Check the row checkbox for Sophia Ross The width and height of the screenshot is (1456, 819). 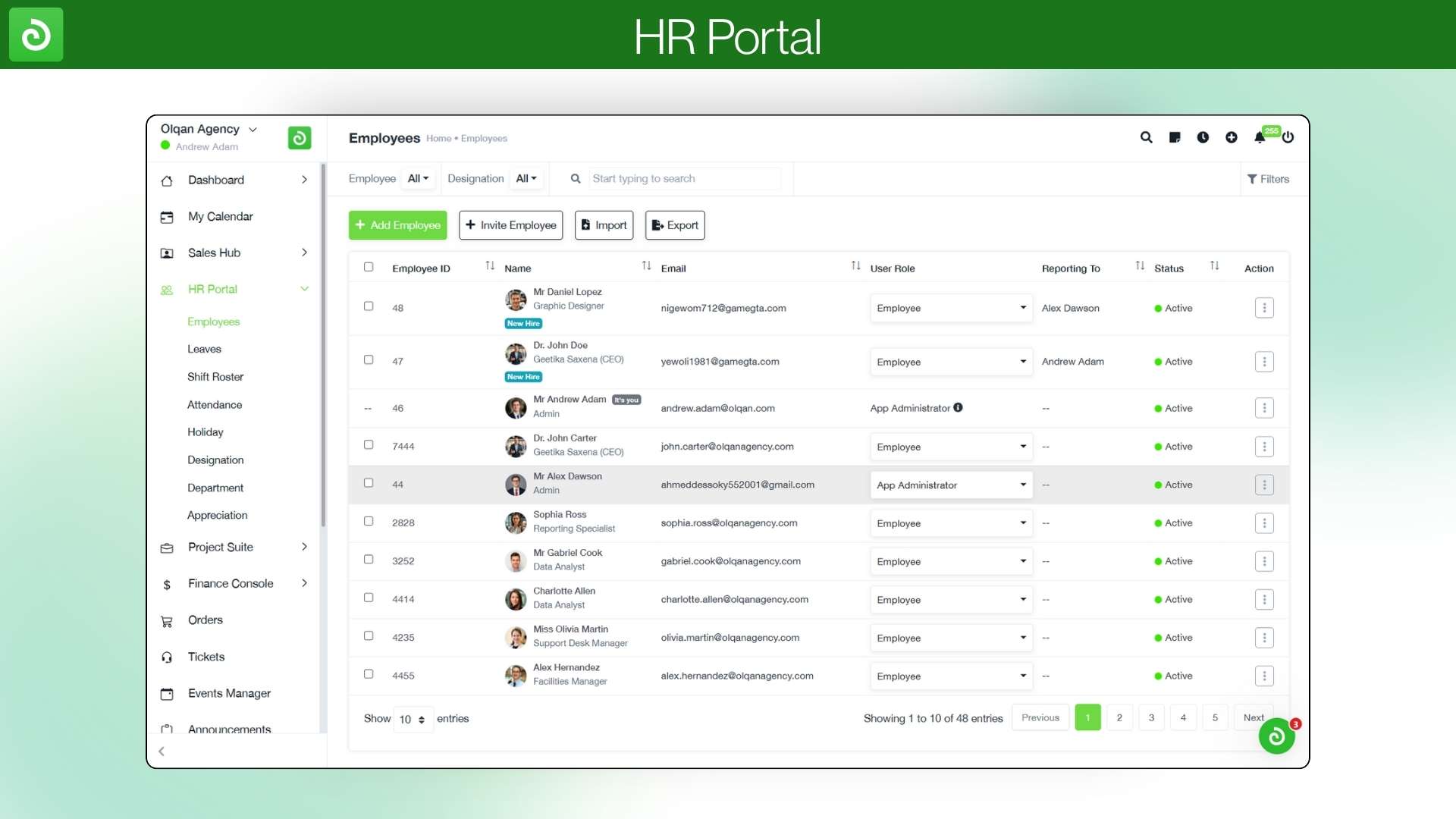coord(369,521)
